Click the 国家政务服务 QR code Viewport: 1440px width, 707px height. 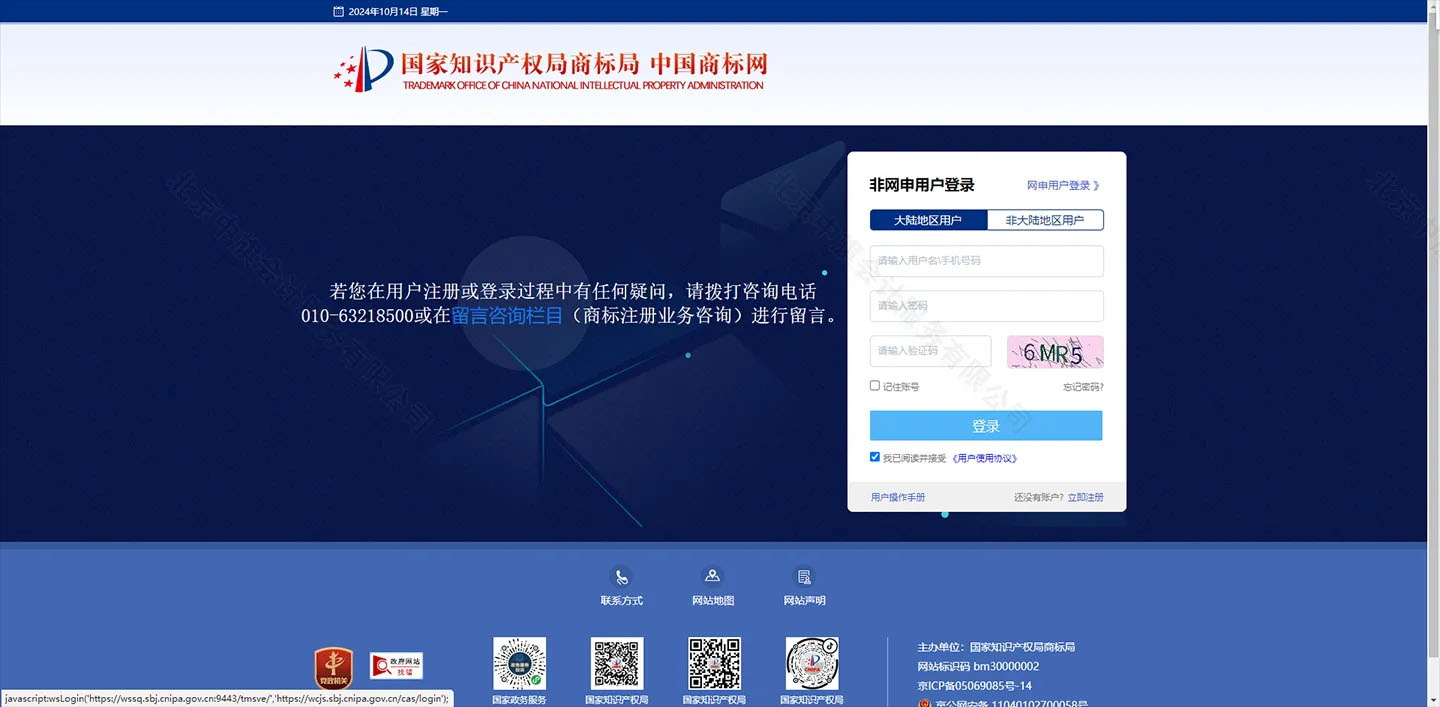[x=519, y=663]
